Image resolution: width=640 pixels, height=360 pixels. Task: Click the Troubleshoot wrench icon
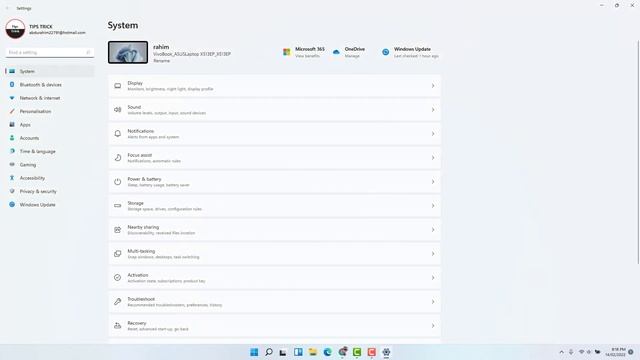118,302
